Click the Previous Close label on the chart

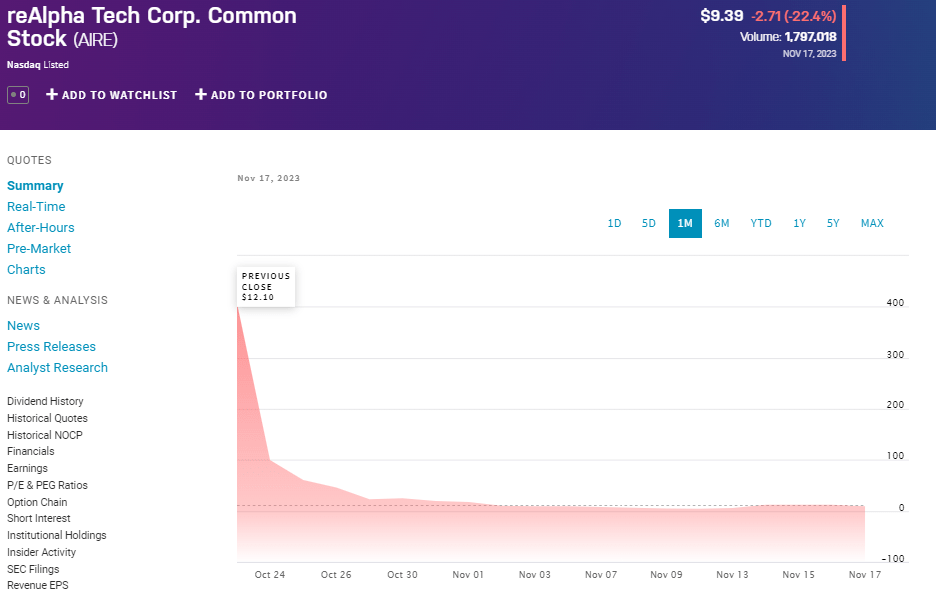[264, 286]
